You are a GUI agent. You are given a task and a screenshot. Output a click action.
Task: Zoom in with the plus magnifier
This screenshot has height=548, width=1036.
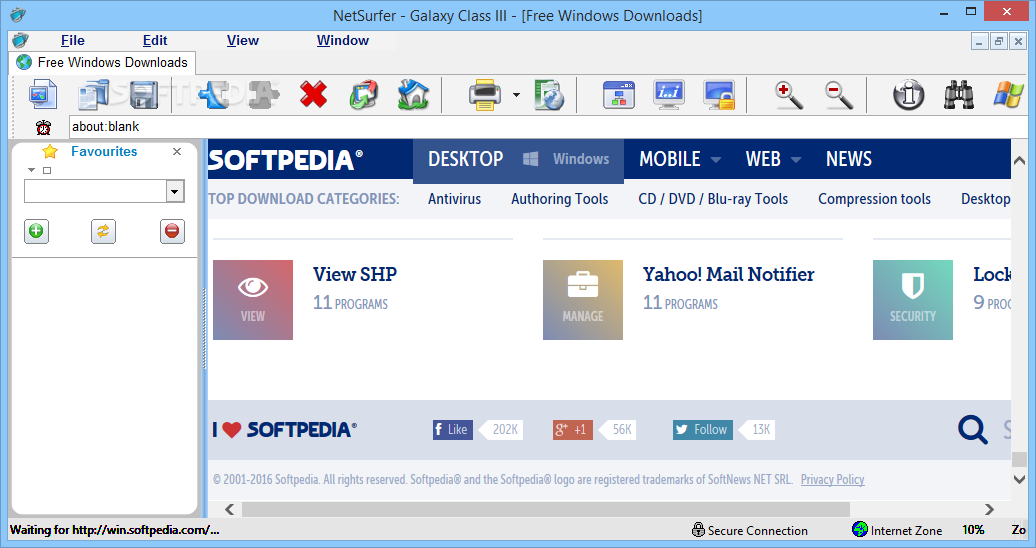coord(789,95)
